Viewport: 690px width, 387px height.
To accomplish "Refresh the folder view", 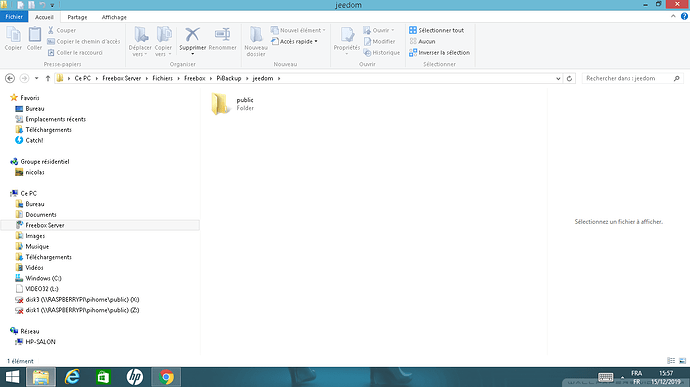I will tap(569, 78).
